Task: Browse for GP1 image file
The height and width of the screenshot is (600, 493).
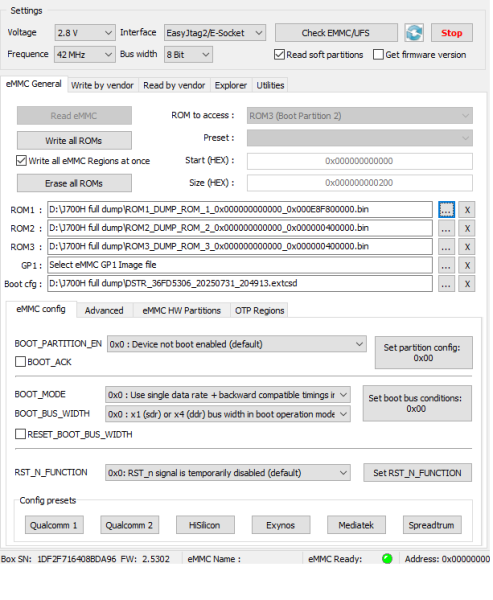Action: (x=446, y=265)
